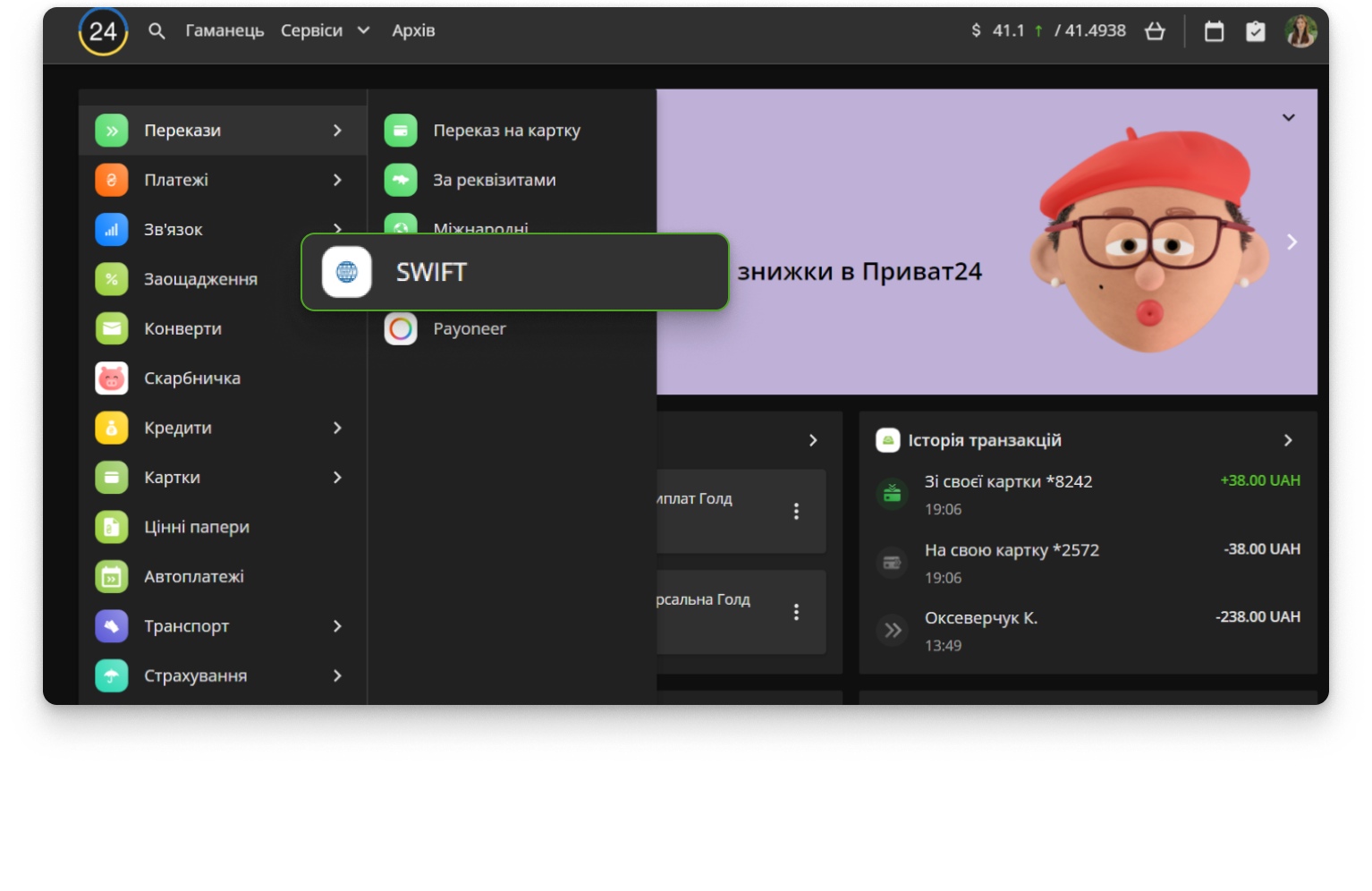
Task: Open the tasks clipboard icon
Action: pyautogui.click(x=1256, y=31)
